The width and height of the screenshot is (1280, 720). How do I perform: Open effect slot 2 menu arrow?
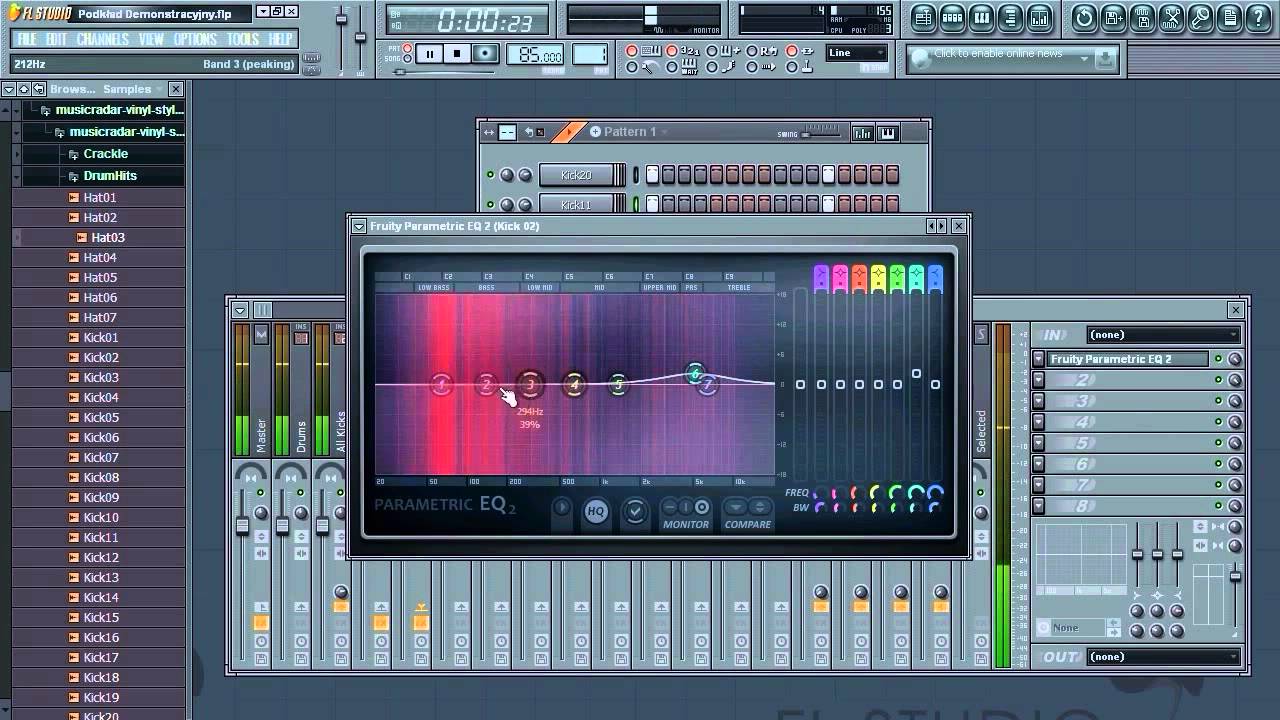click(1039, 380)
